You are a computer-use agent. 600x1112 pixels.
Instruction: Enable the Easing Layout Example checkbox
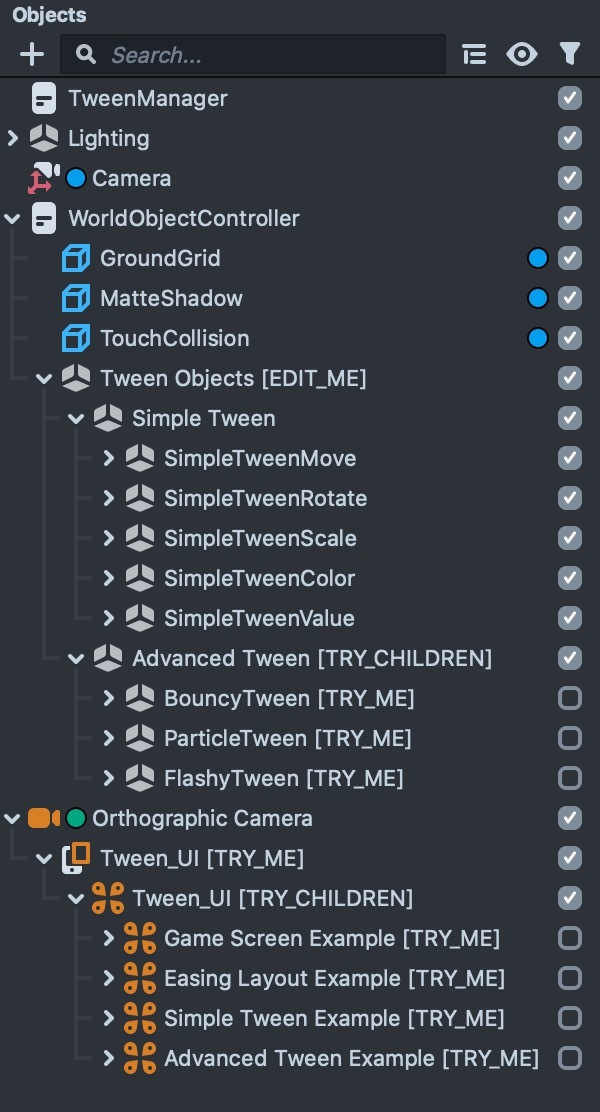(570, 978)
